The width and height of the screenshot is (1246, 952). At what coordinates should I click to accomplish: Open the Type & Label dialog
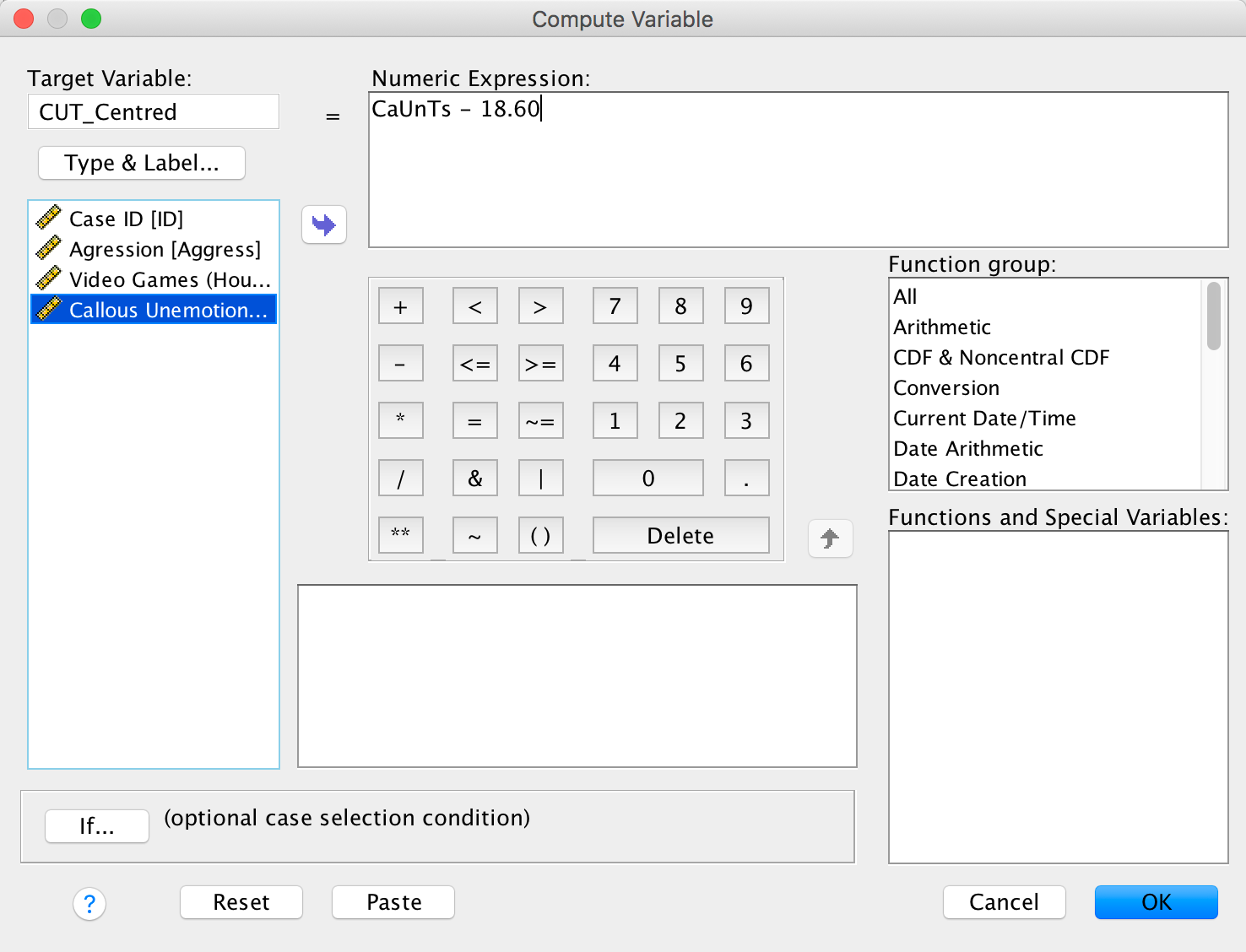142,163
